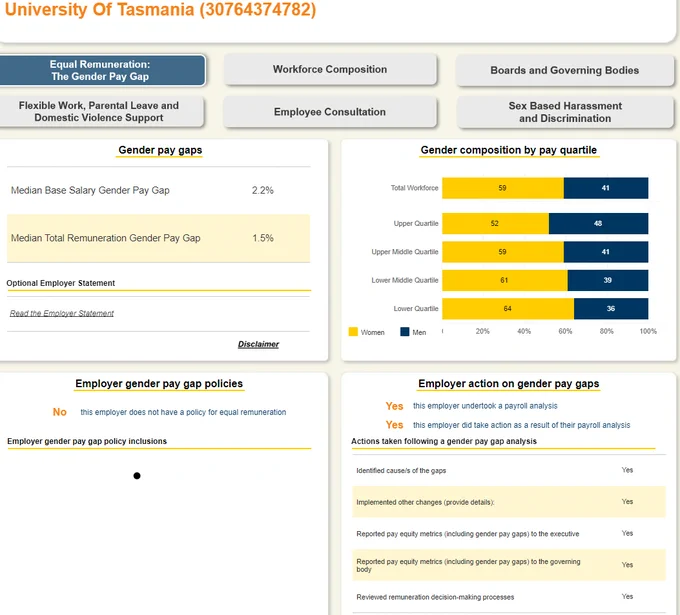The height and width of the screenshot is (615, 680).
Task: Go to Employee Consultation tab
Action: pyautogui.click(x=330, y=112)
